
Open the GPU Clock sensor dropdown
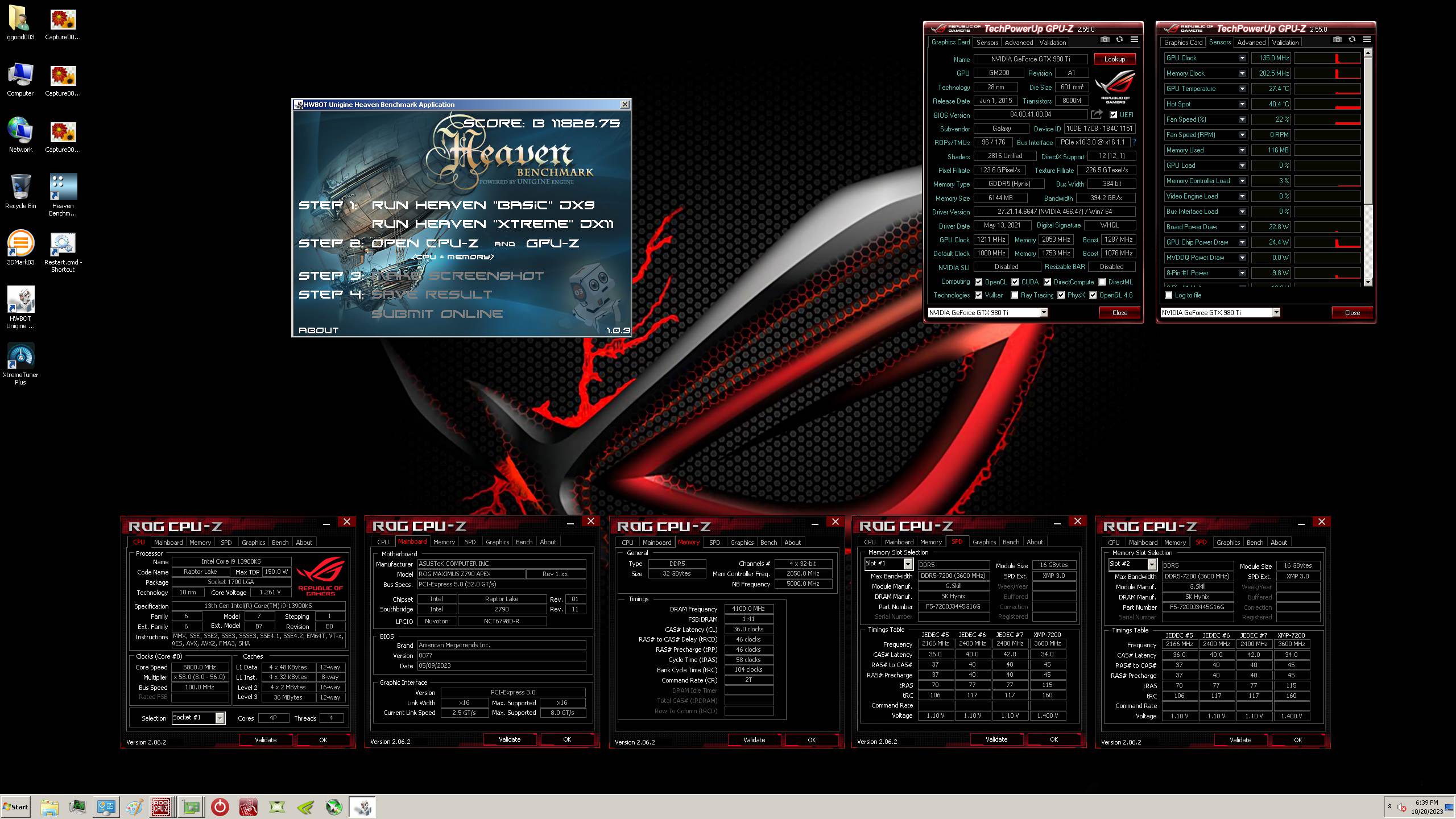click(x=1242, y=58)
